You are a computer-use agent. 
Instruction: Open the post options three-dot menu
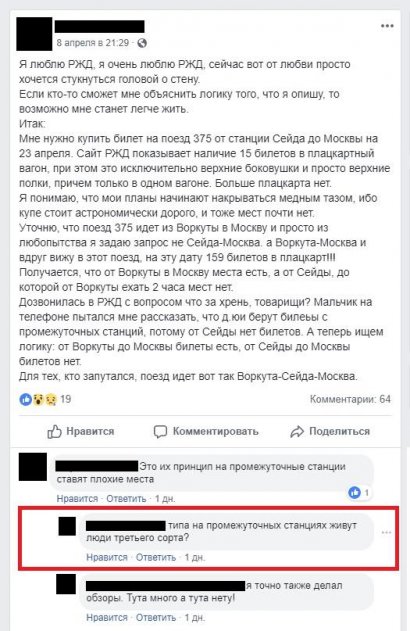pyautogui.click(x=387, y=26)
